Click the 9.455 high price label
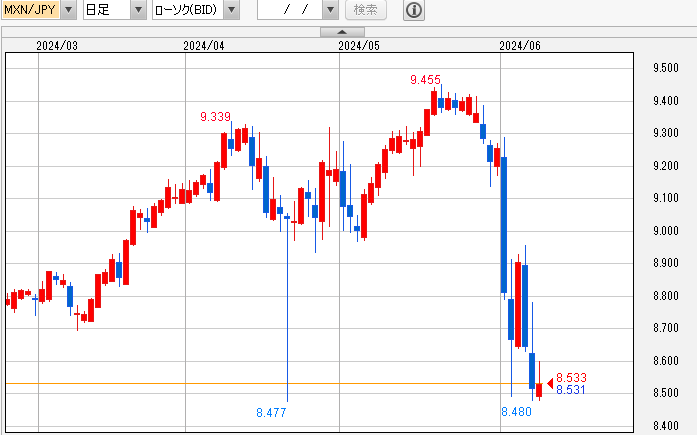Screen dimensions: 697x435 tap(425, 80)
